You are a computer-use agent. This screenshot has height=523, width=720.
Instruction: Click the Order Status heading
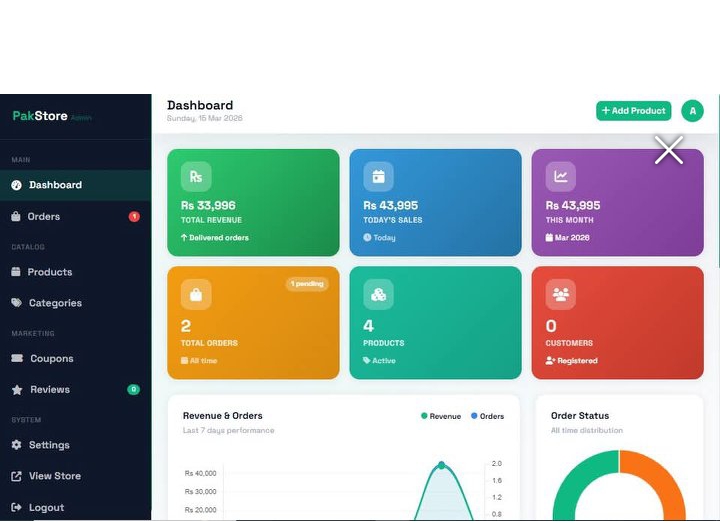[580, 416]
